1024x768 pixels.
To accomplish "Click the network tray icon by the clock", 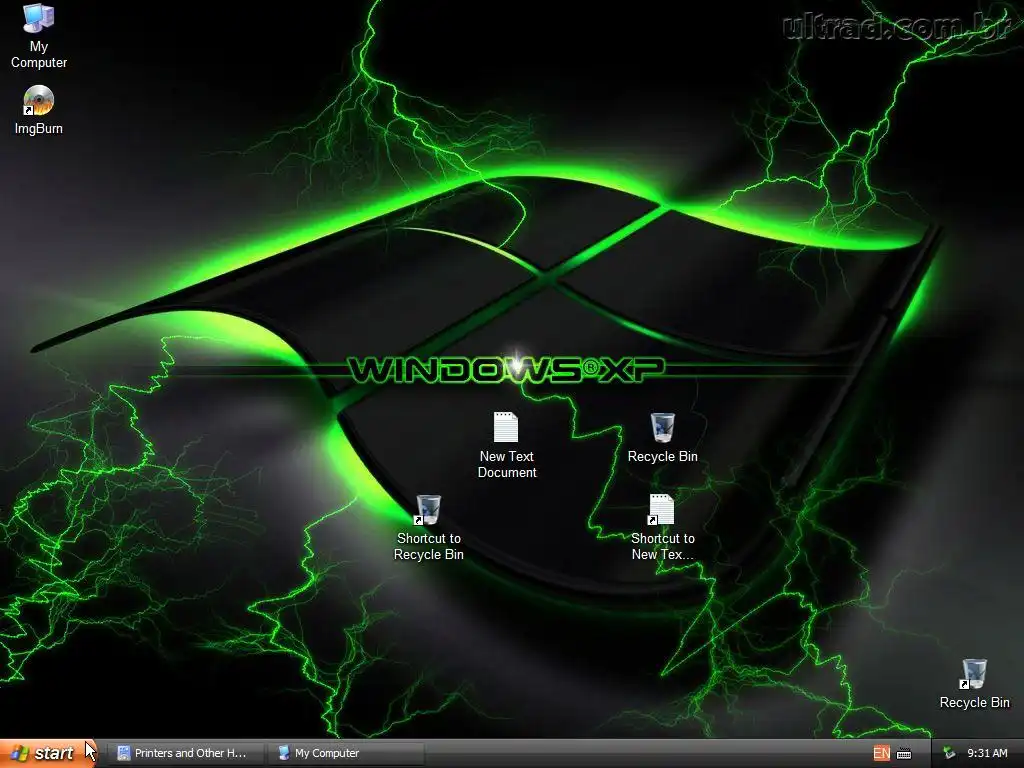I will [x=949, y=753].
